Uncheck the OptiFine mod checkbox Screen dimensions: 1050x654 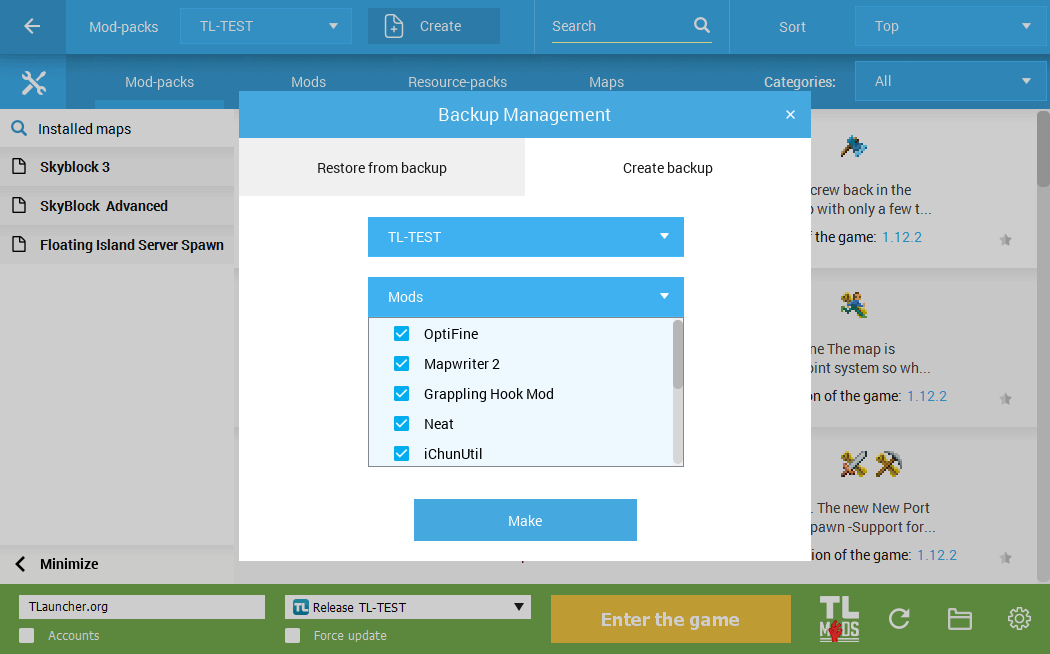click(401, 333)
